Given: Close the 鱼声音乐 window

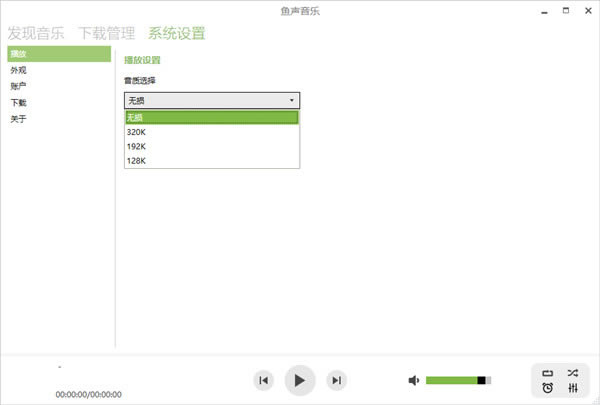Looking at the screenshot, I should [x=588, y=11].
